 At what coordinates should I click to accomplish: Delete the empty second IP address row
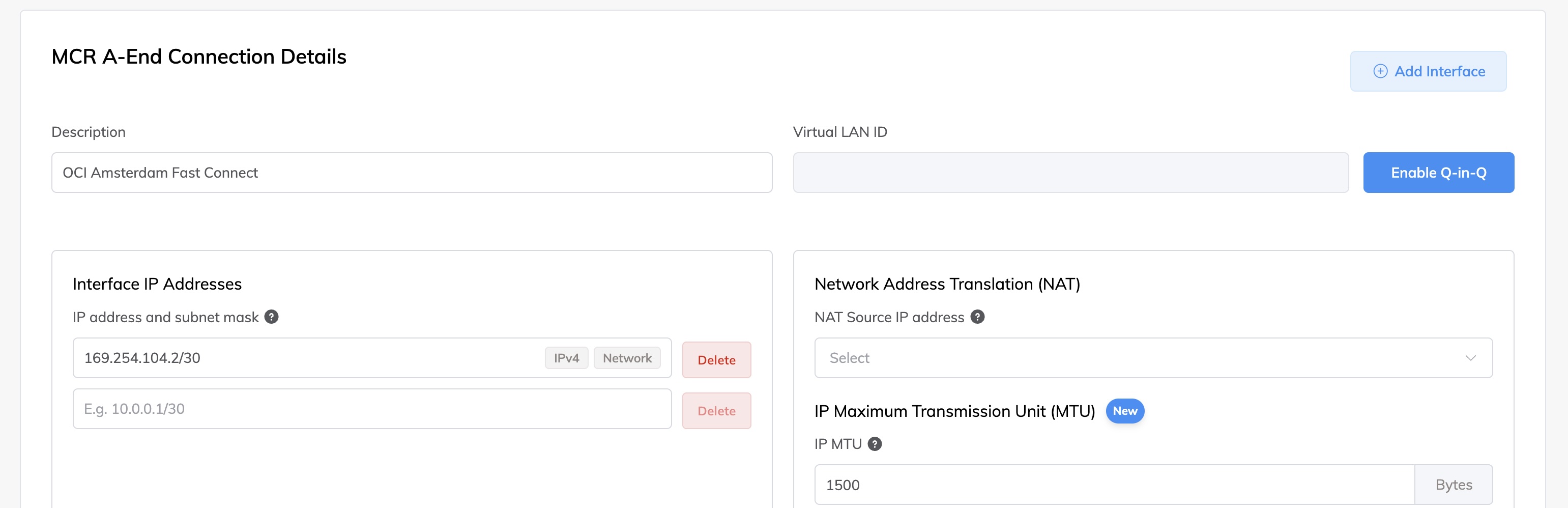pos(716,410)
